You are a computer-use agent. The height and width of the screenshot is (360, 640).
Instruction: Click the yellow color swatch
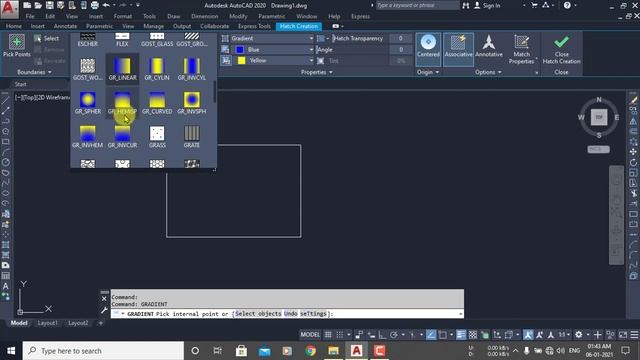click(x=241, y=60)
